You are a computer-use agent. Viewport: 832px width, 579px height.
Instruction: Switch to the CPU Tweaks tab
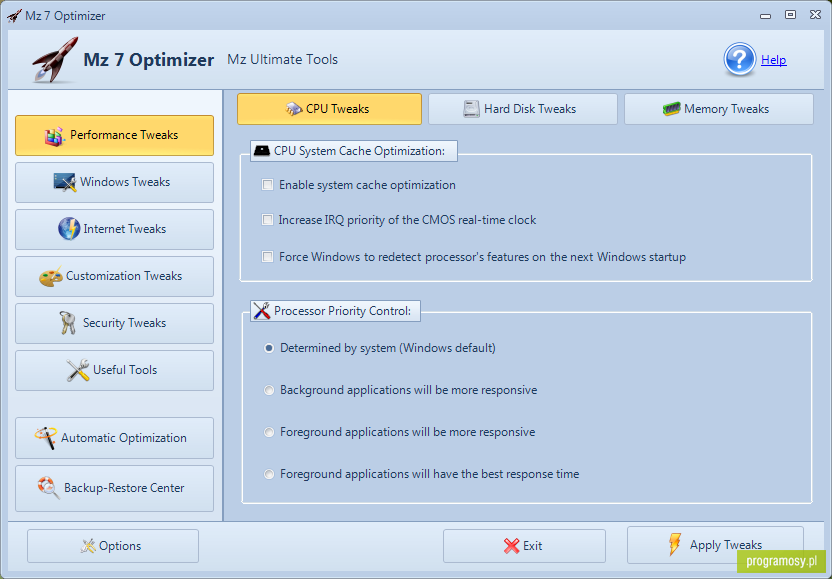point(329,109)
